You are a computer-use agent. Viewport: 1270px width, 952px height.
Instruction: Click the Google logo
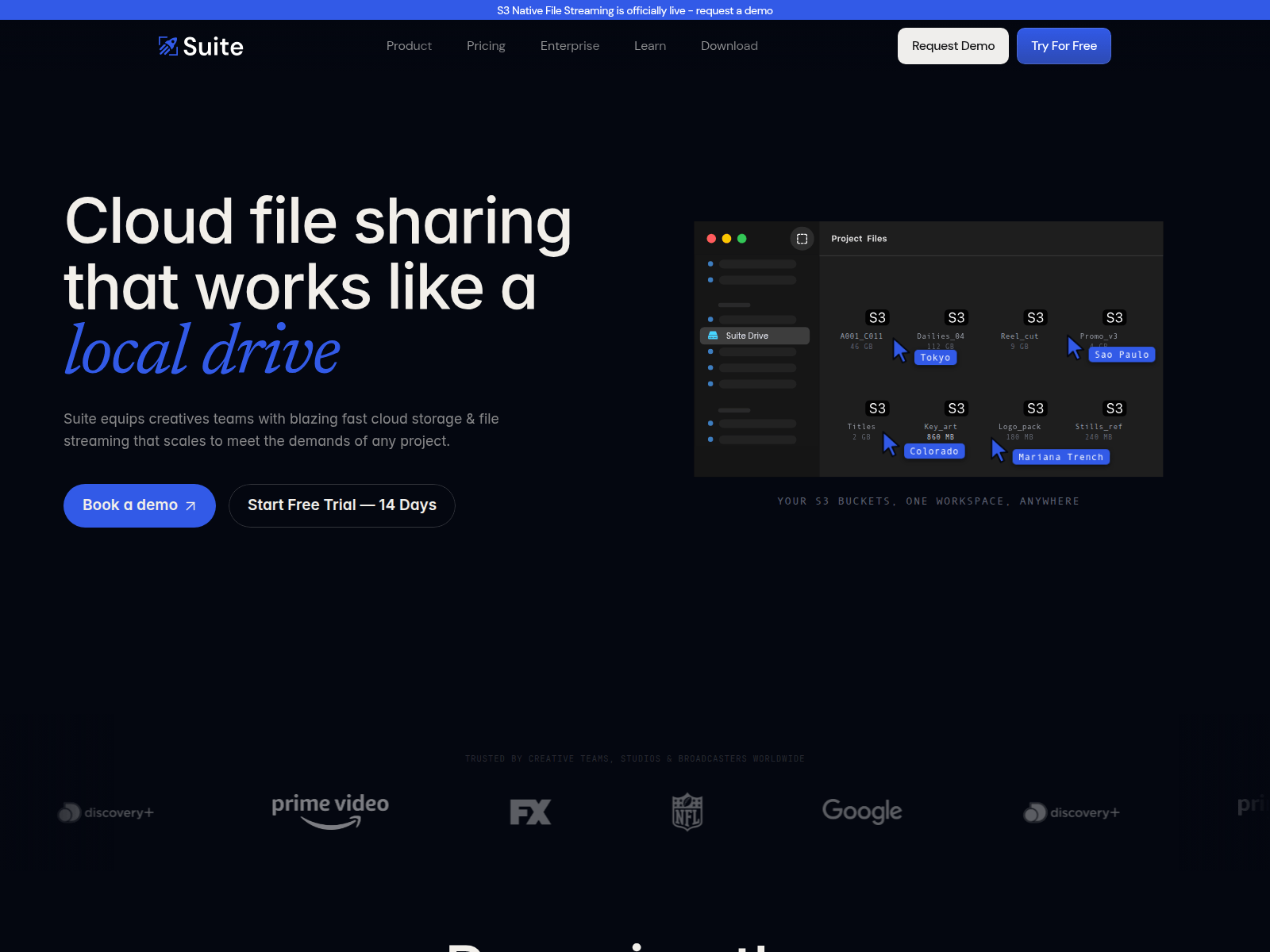(862, 811)
